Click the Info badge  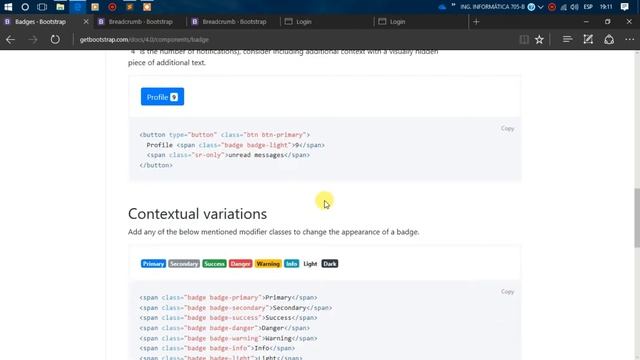(x=291, y=264)
